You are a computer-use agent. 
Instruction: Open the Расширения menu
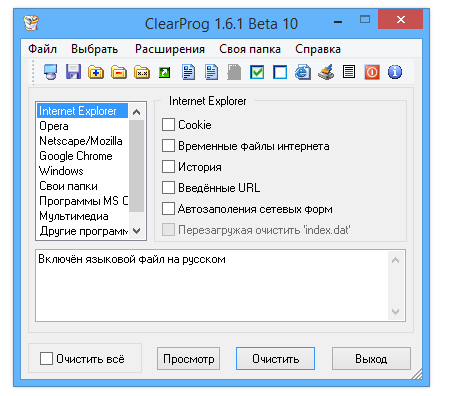[170, 49]
